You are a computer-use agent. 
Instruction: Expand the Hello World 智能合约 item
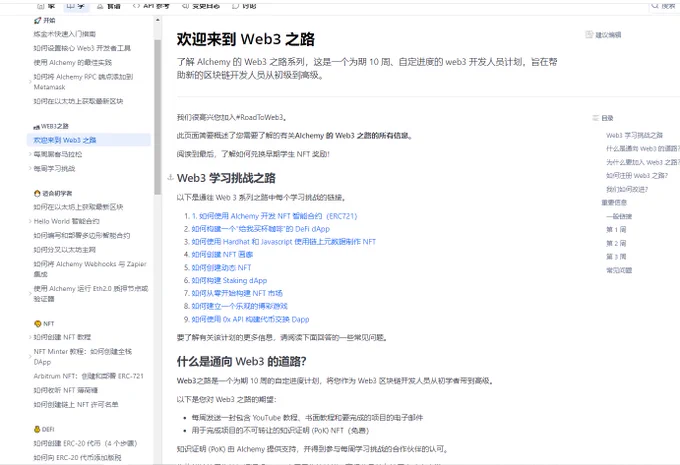tap(30, 221)
